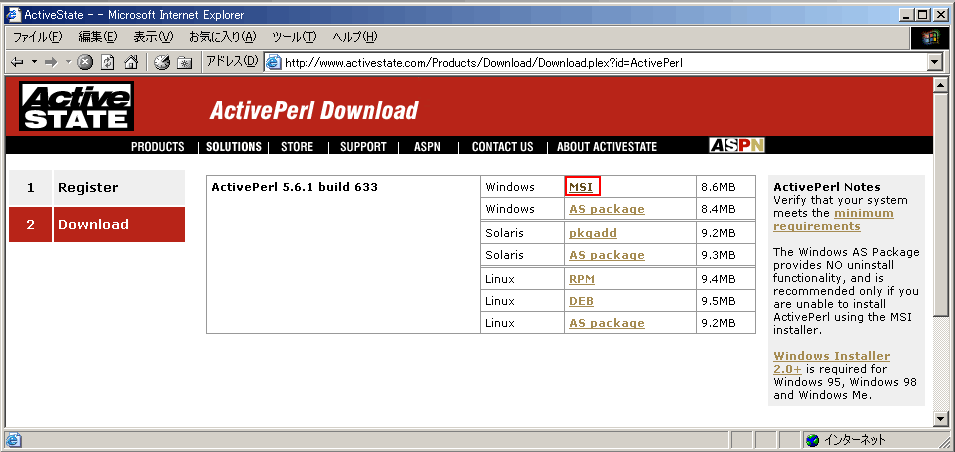955x452 pixels.
Task: Click the status bar page icon
Action: click(x=13, y=440)
